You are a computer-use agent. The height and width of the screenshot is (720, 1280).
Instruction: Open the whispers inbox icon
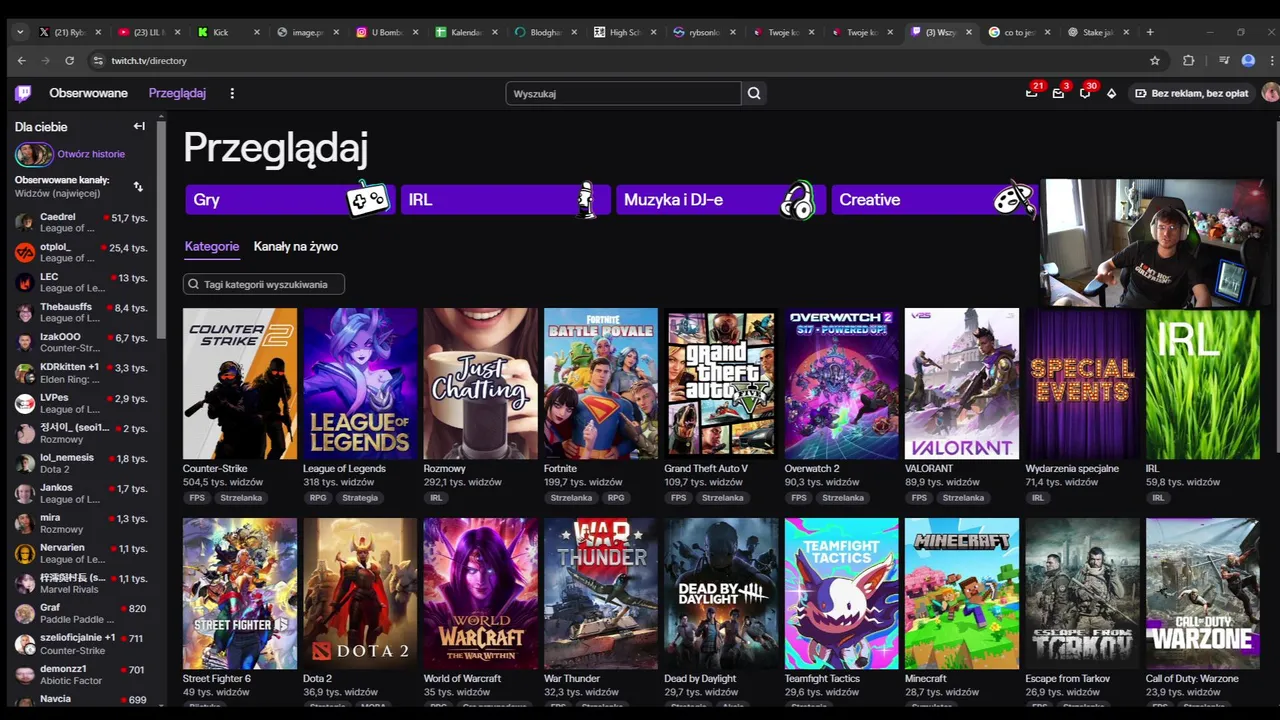(x=1058, y=93)
